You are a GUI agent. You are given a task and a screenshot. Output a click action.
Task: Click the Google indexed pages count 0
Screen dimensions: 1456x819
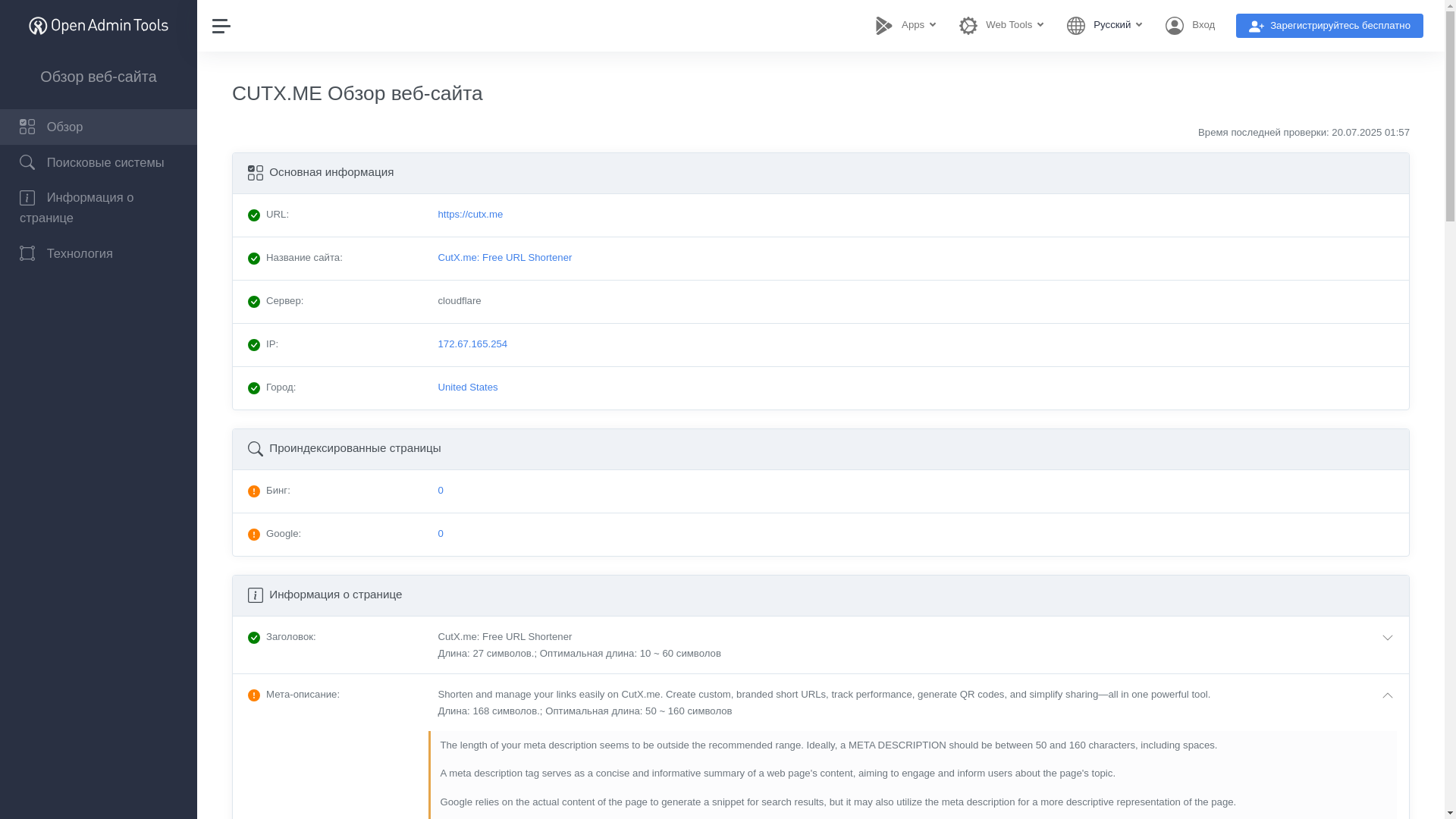441,534
